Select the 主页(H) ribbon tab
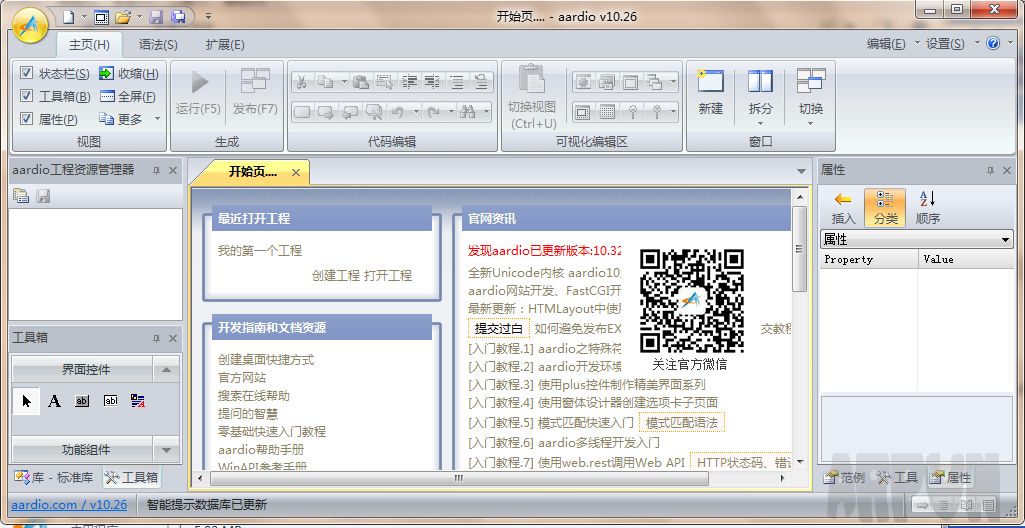 [89, 44]
